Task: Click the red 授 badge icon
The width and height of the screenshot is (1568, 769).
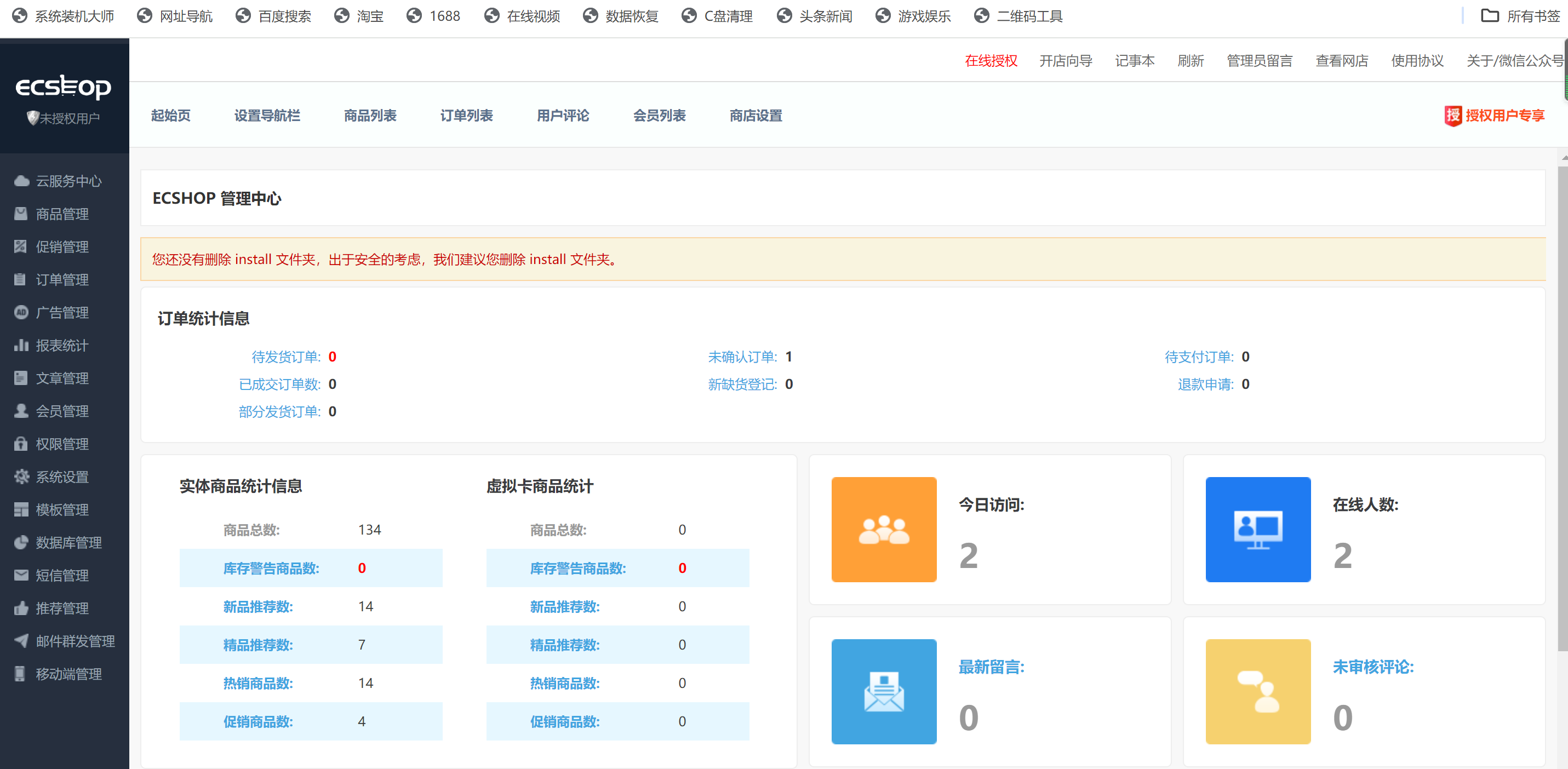Action: point(1453,116)
